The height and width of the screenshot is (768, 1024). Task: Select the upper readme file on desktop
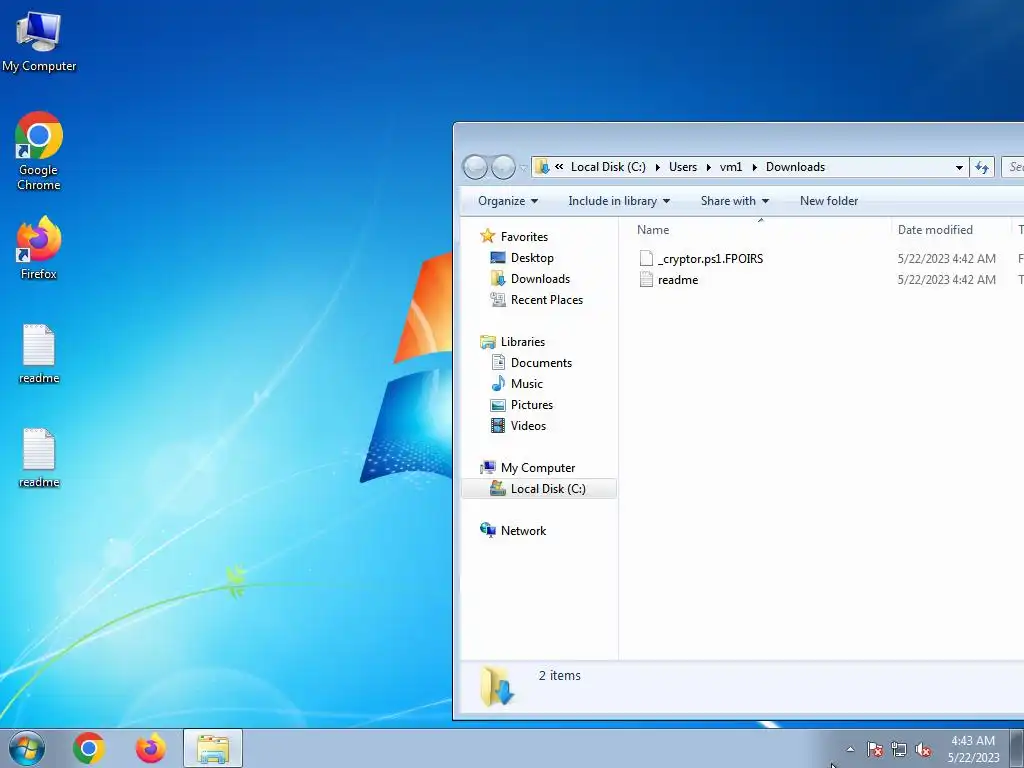39,354
